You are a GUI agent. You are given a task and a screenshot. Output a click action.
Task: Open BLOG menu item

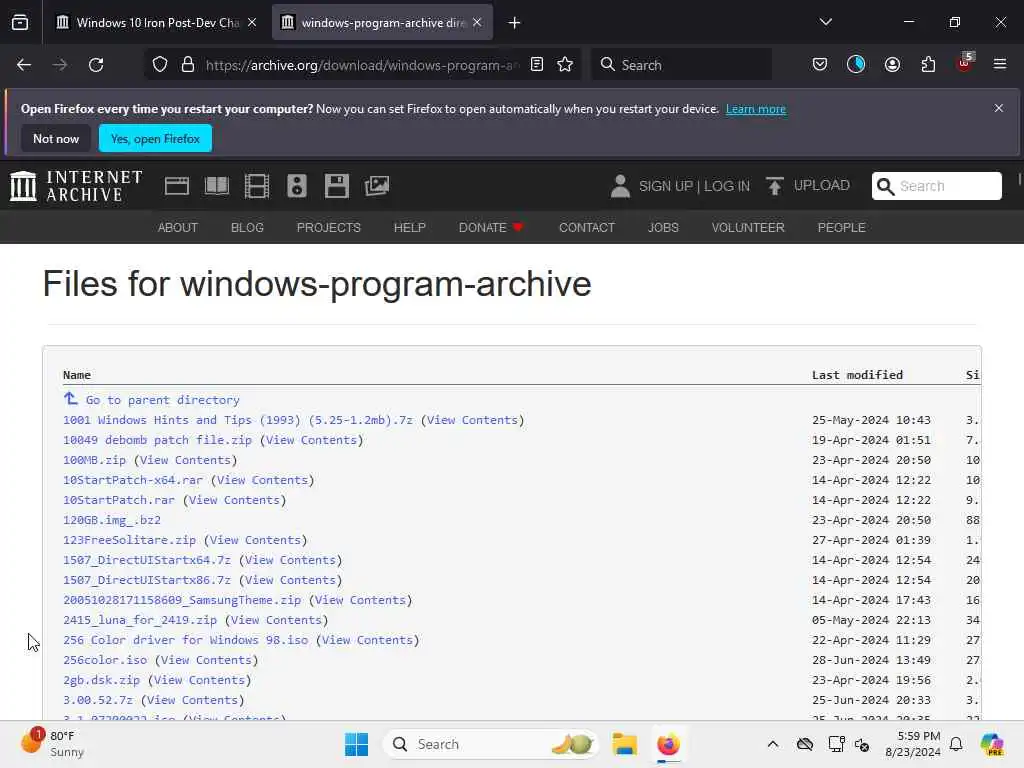pyautogui.click(x=247, y=227)
